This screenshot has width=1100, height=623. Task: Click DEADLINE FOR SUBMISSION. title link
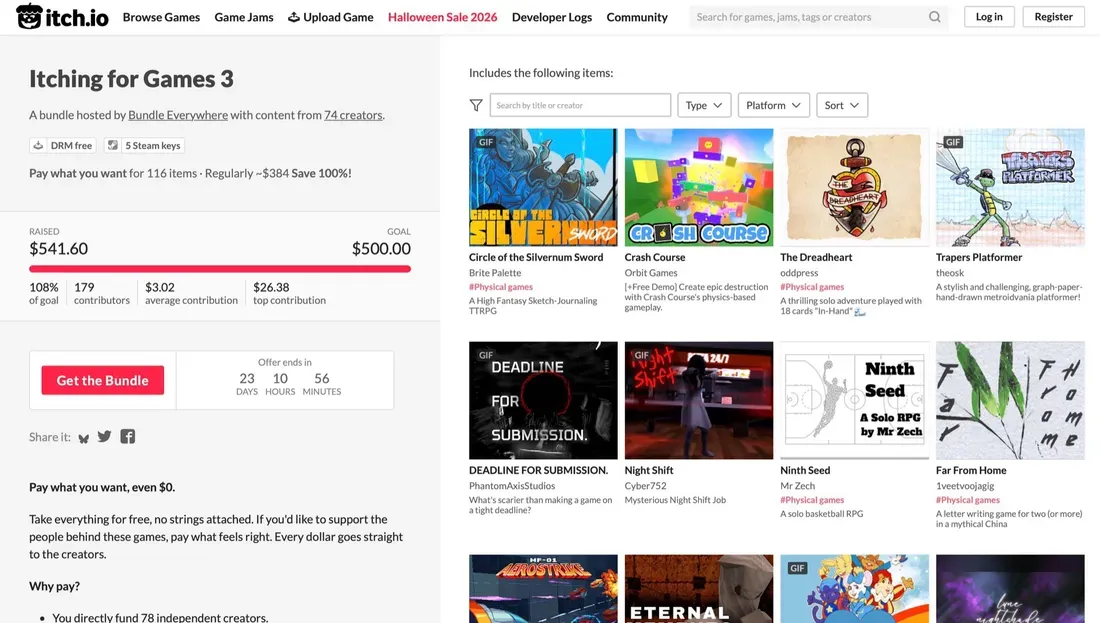pyautogui.click(x=538, y=471)
